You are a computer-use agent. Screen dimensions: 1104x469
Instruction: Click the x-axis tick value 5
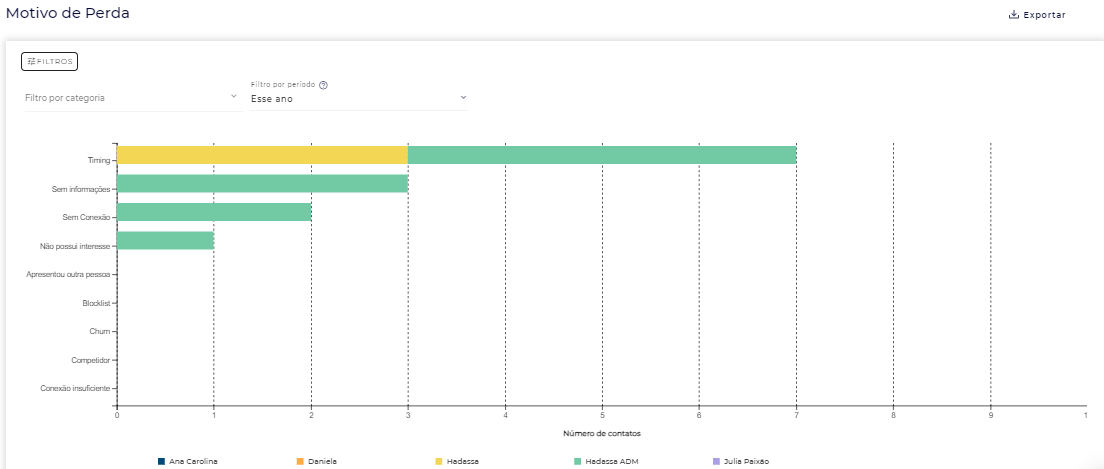[x=602, y=416]
